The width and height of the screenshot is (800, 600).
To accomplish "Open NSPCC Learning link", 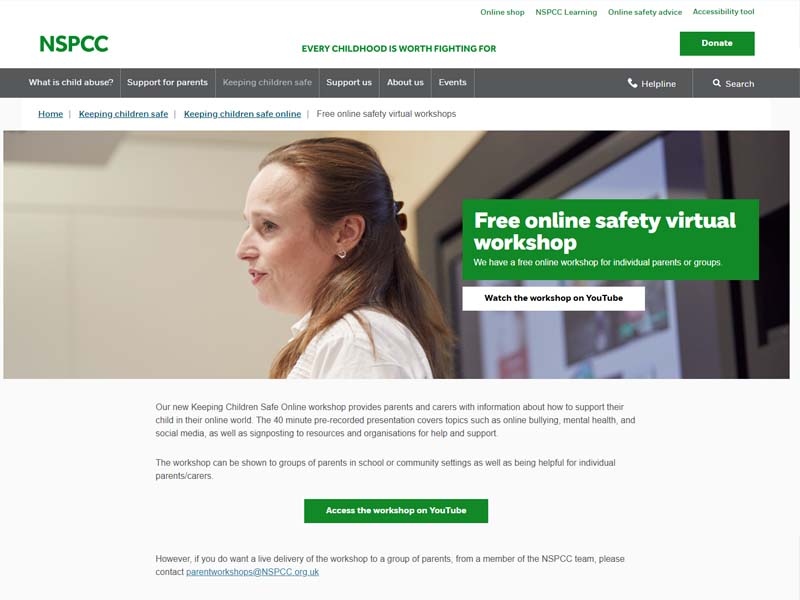I will [x=566, y=12].
